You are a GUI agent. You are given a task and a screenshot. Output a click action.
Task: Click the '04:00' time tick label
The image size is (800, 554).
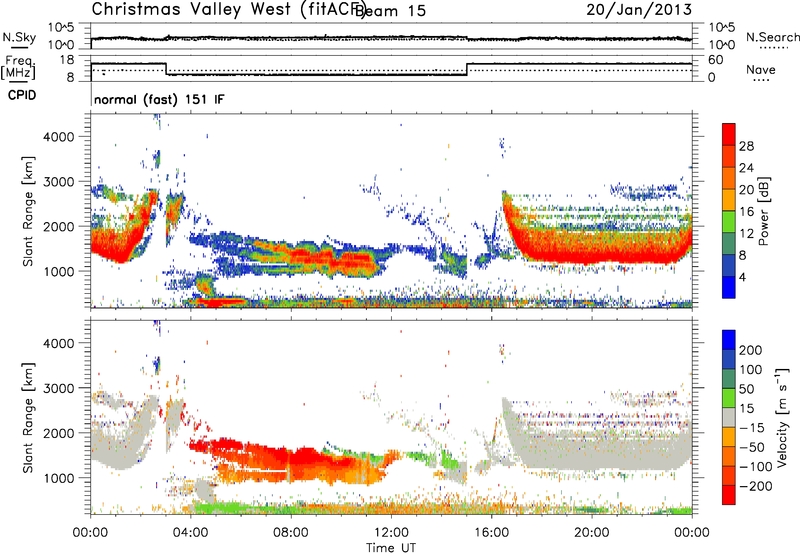191,533
